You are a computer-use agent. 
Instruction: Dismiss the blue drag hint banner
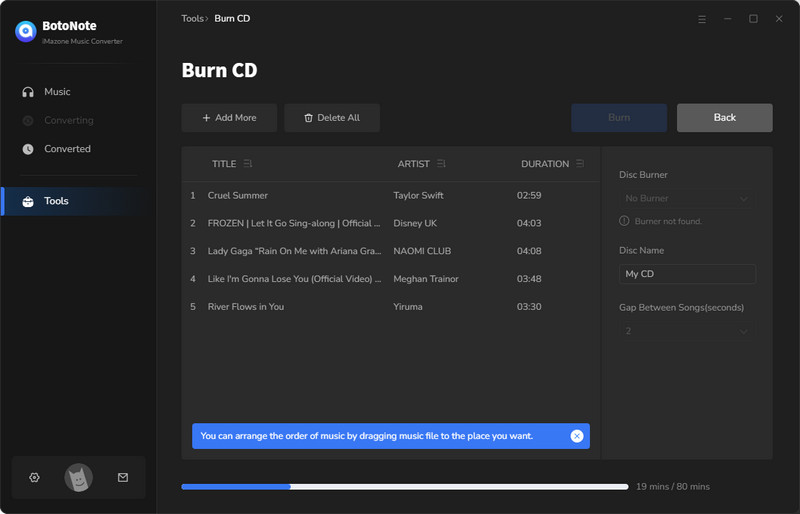point(577,436)
